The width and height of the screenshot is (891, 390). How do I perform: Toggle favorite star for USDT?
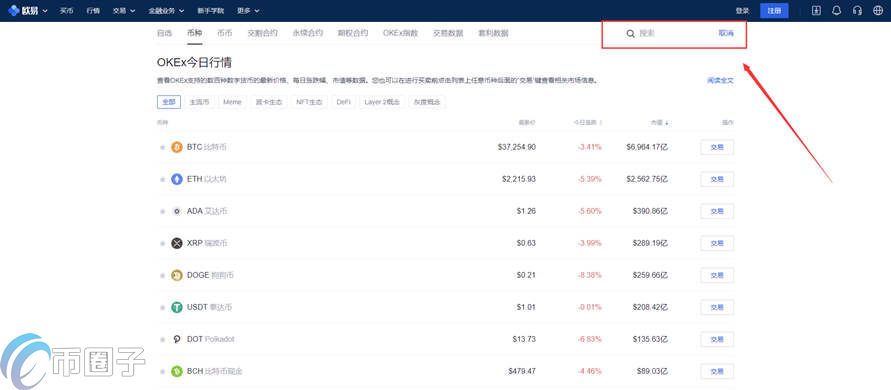point(163,307)
